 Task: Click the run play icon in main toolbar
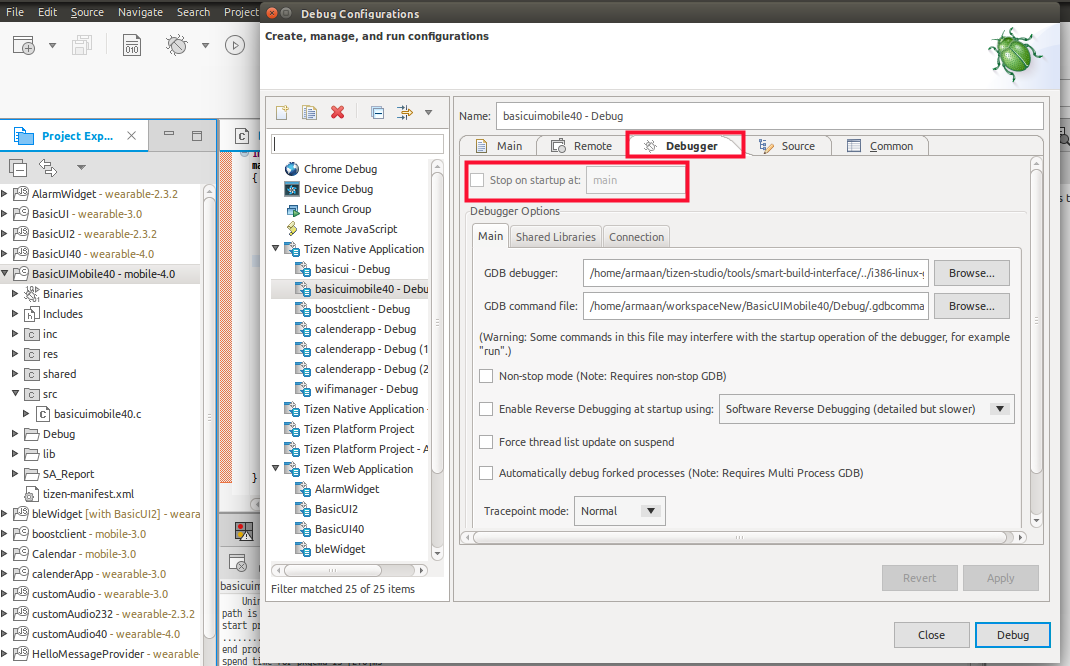click(235, 45)
